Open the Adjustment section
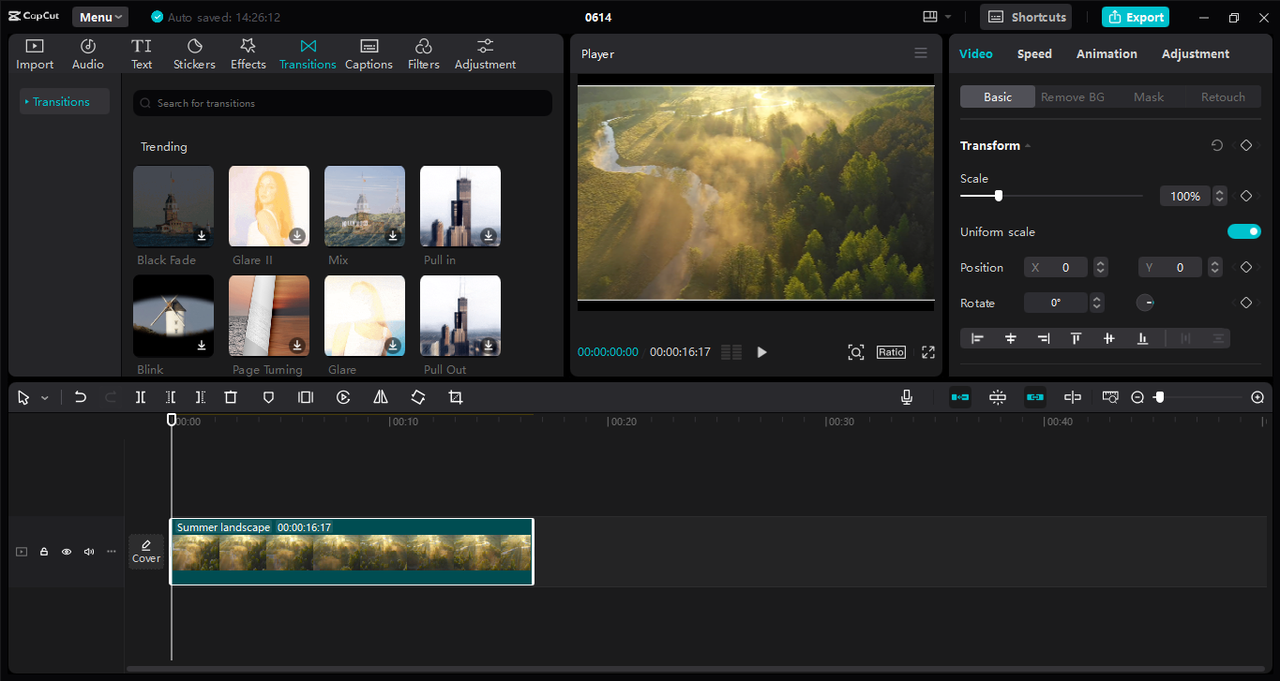This screenshot has height=681, width=1280. click(x=485, y=54)
